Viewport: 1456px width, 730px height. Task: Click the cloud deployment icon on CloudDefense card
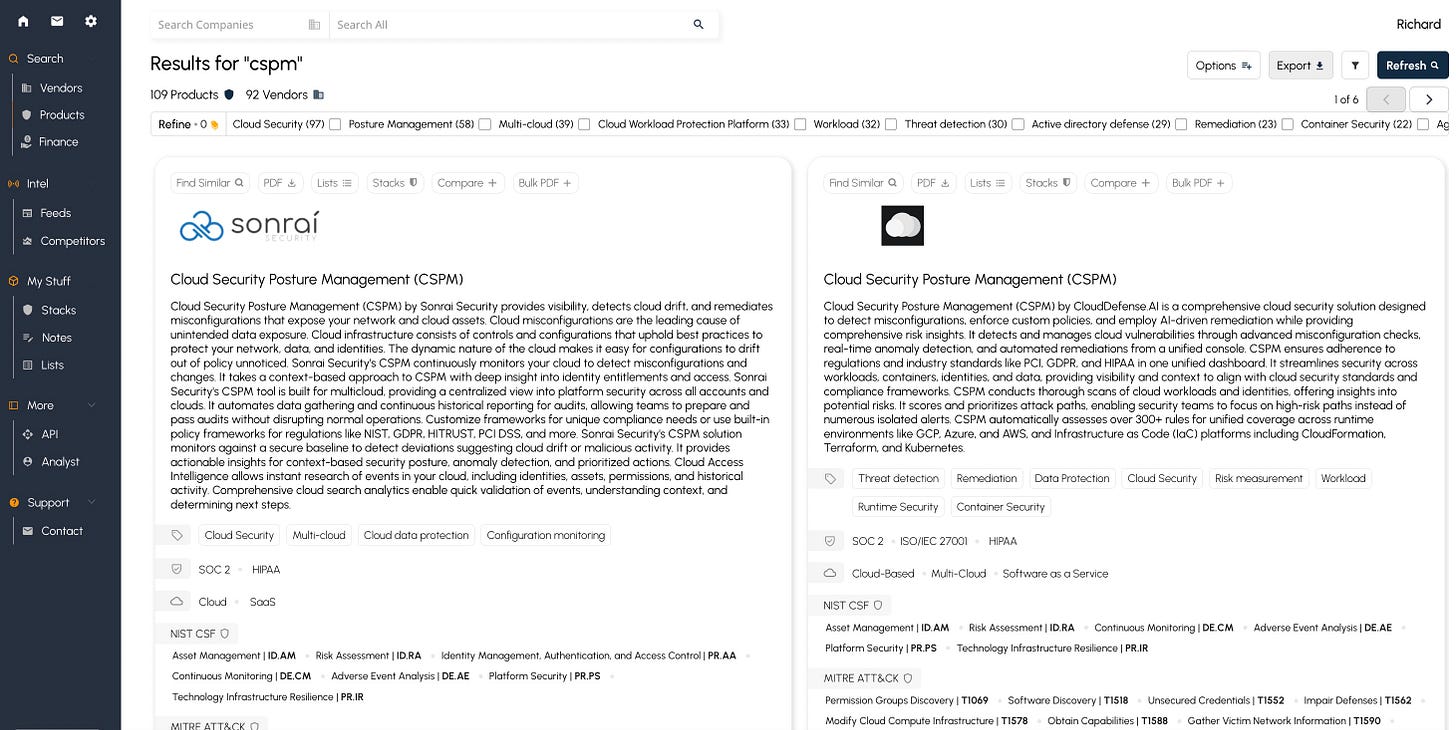830,574
